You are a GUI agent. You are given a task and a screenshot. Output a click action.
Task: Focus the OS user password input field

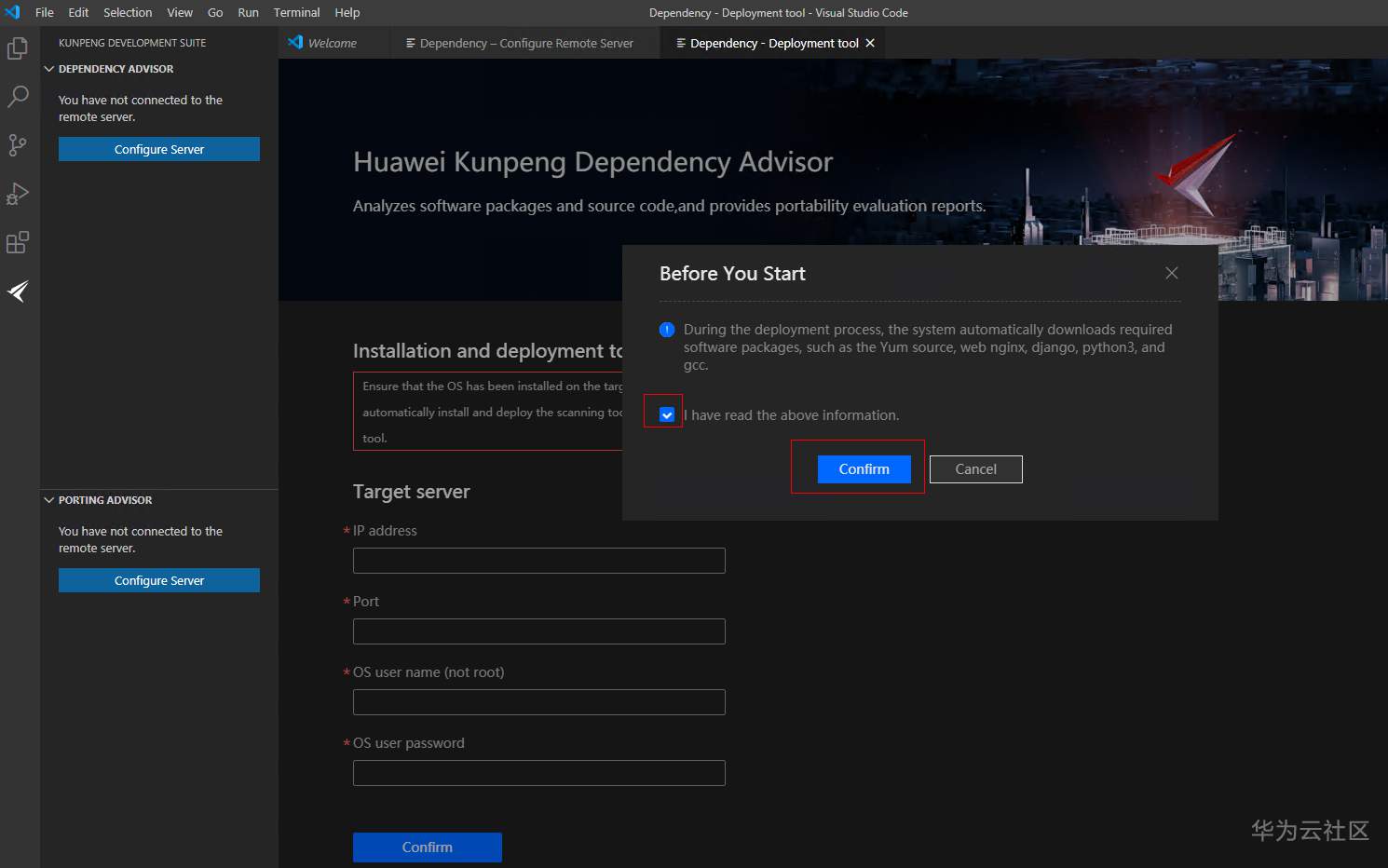click(x=539, y=773)
